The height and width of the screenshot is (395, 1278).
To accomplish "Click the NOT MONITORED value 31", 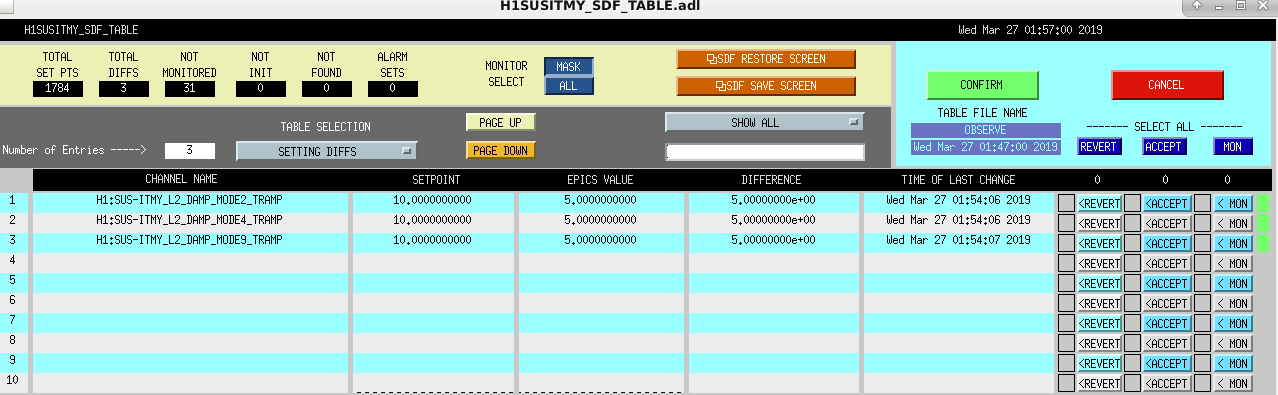I will [190, 89].
